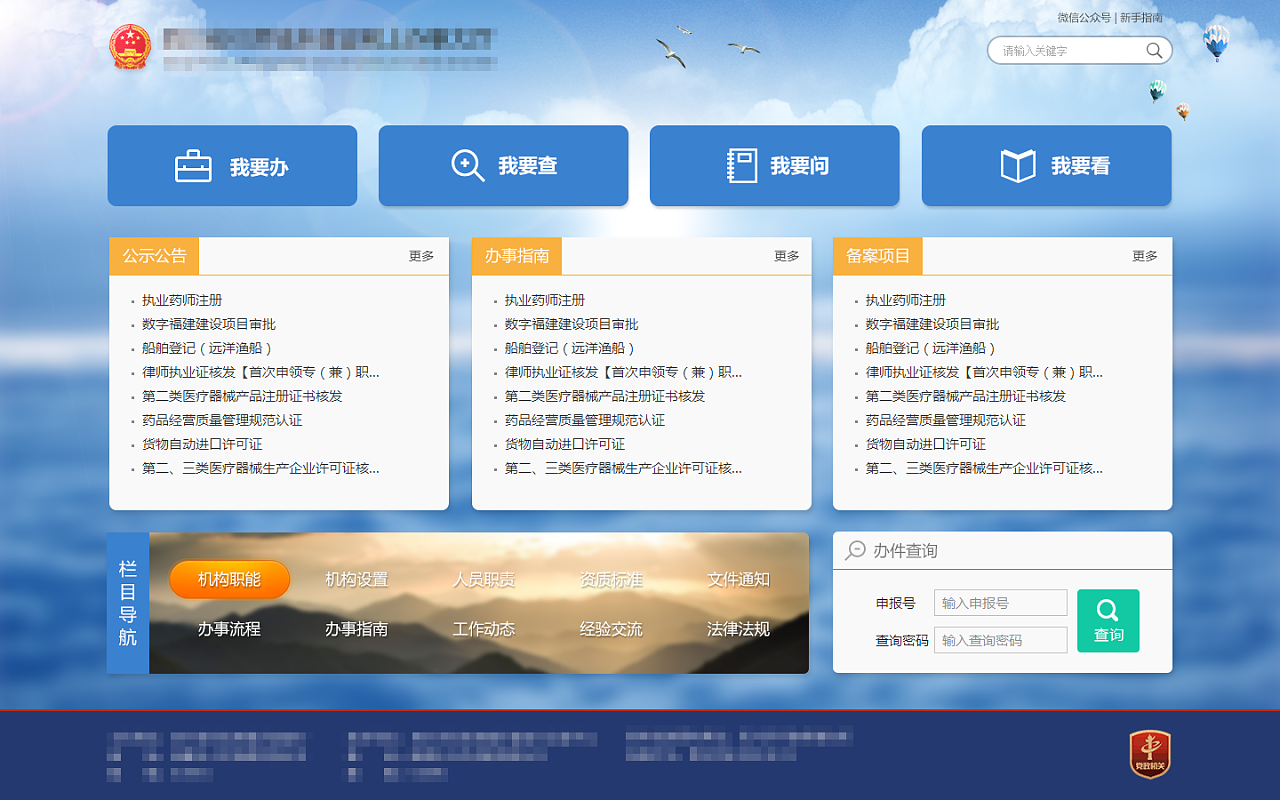Select the 公示公告 tab
The image size is (1280, 800).
(154, 256)
